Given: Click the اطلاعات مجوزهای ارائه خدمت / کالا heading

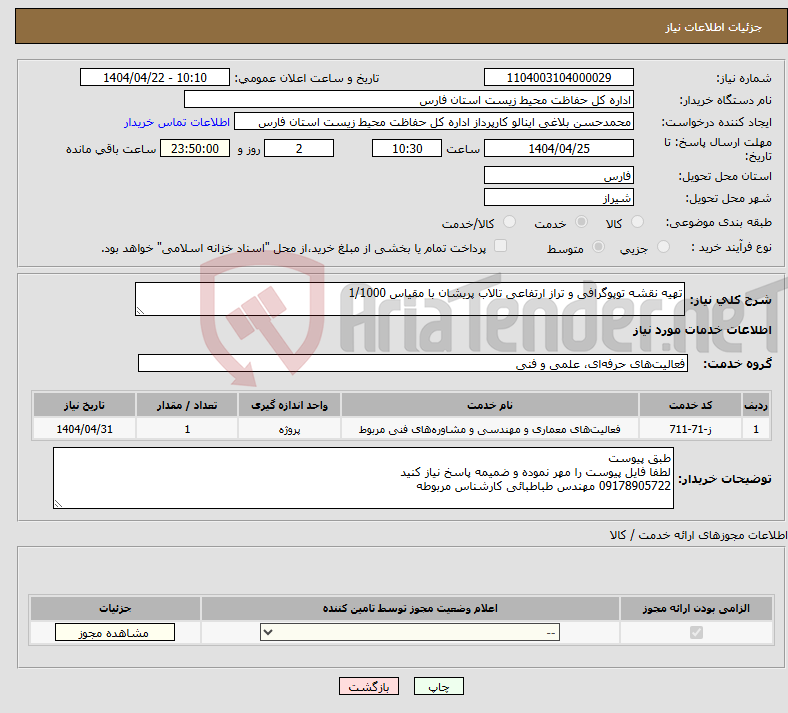Looking at the screenshot, I should [x=698, y=535].
